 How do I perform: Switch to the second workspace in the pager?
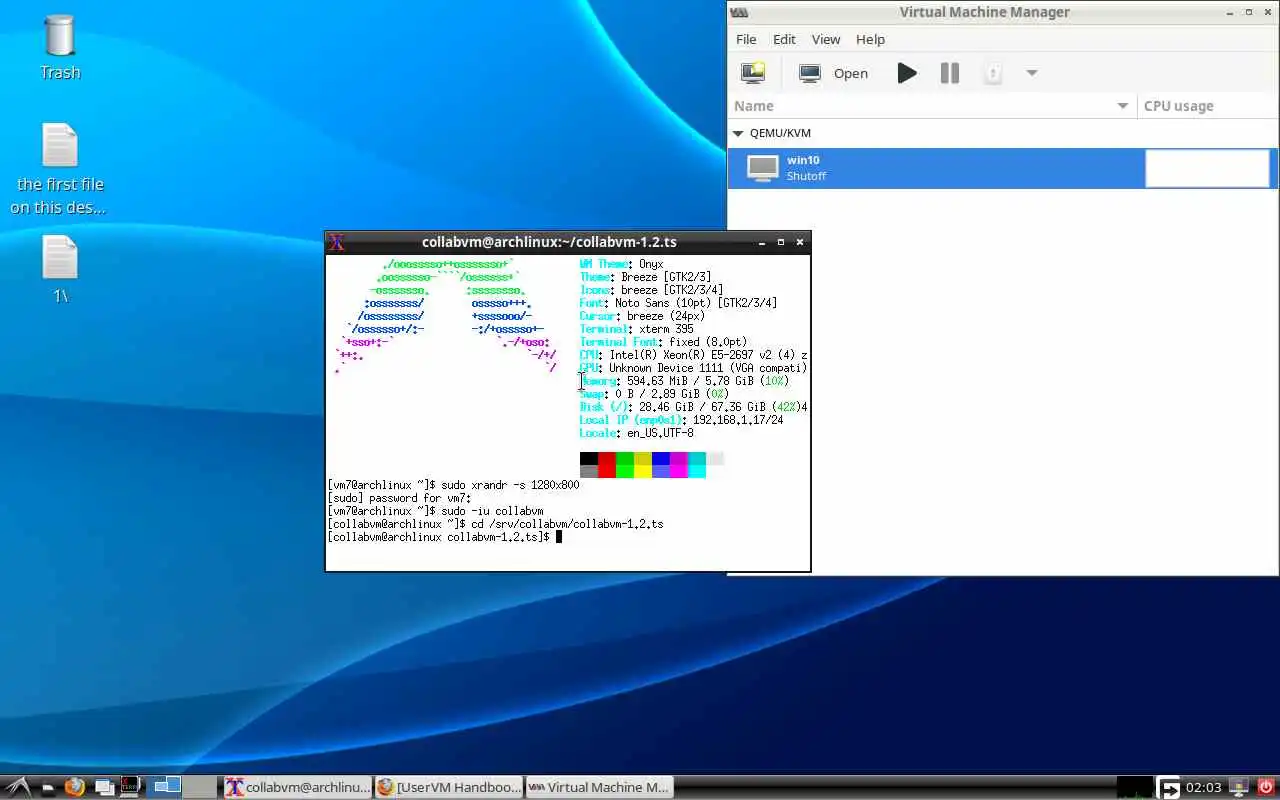coord(200,787)
